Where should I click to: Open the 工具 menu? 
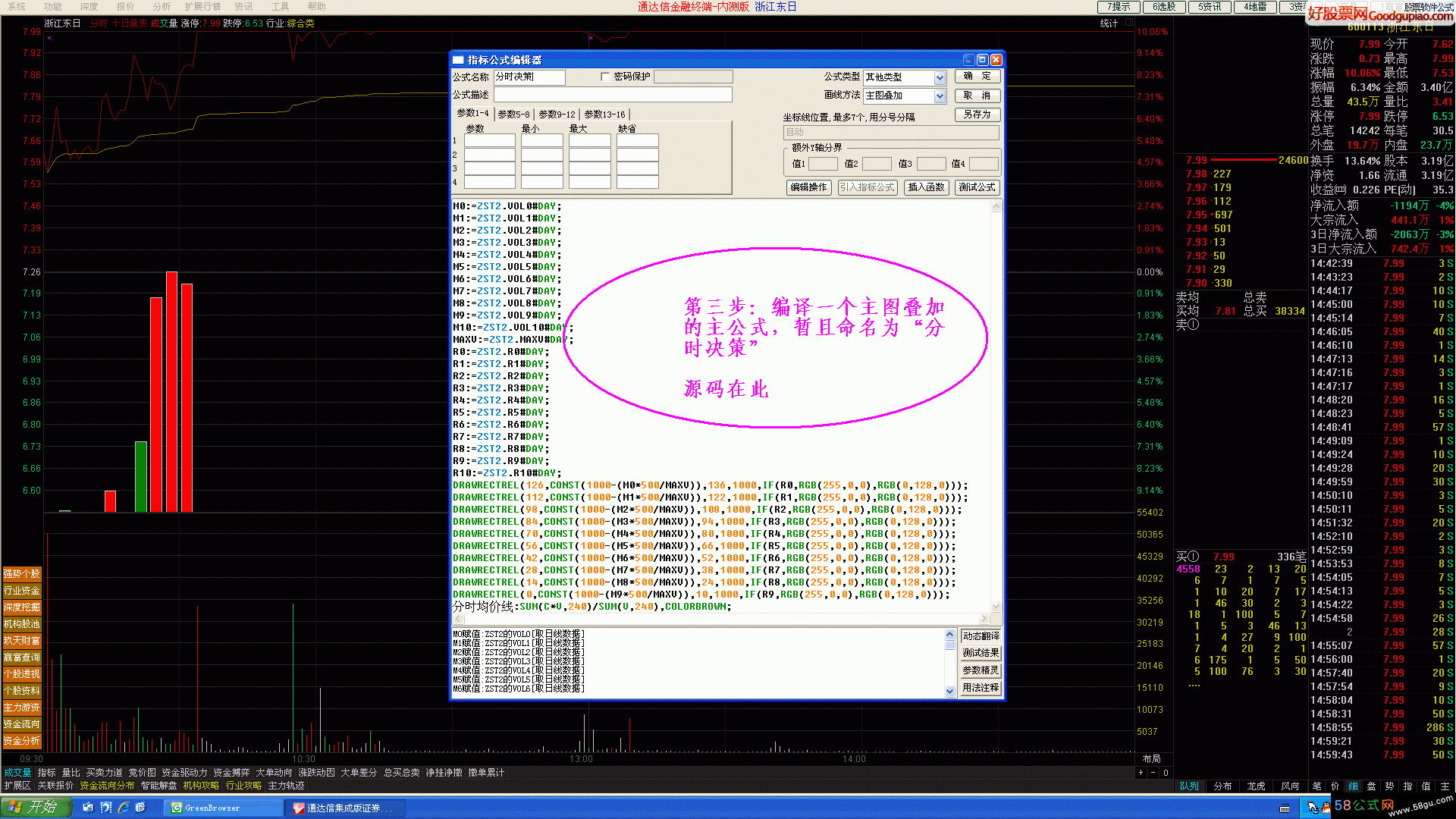280,7
